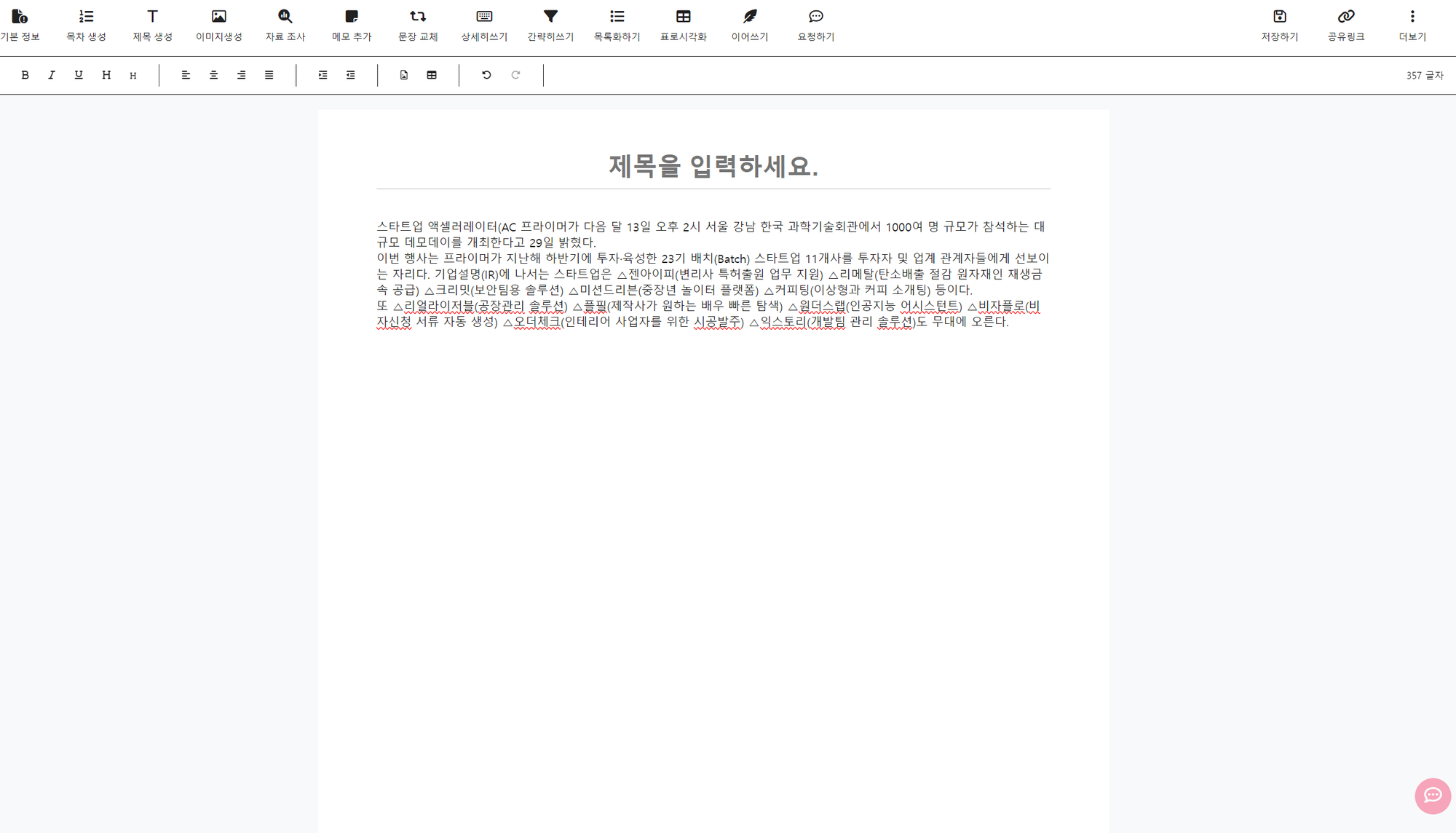Start 자료 조사 research tool

point(285,25)
